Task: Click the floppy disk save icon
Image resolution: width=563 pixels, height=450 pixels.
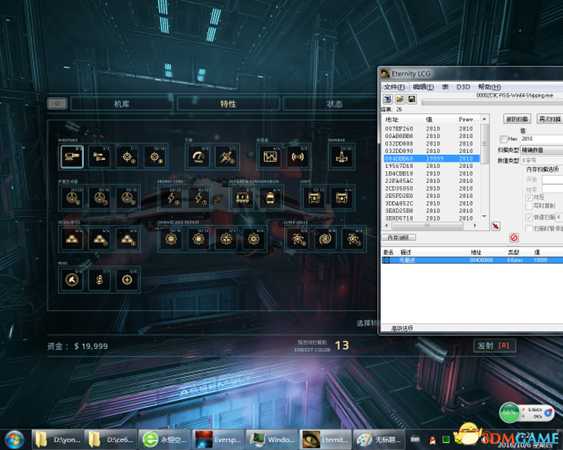Action: [411, 99]
